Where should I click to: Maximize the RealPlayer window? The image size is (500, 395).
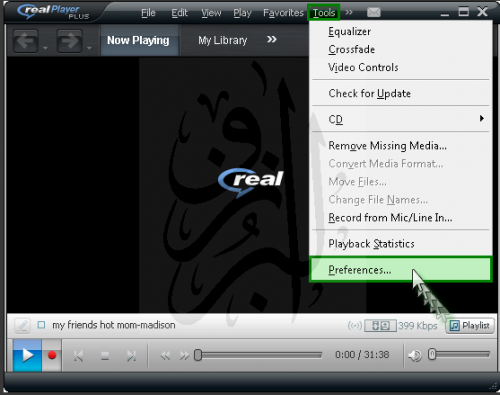pos(463,12)
